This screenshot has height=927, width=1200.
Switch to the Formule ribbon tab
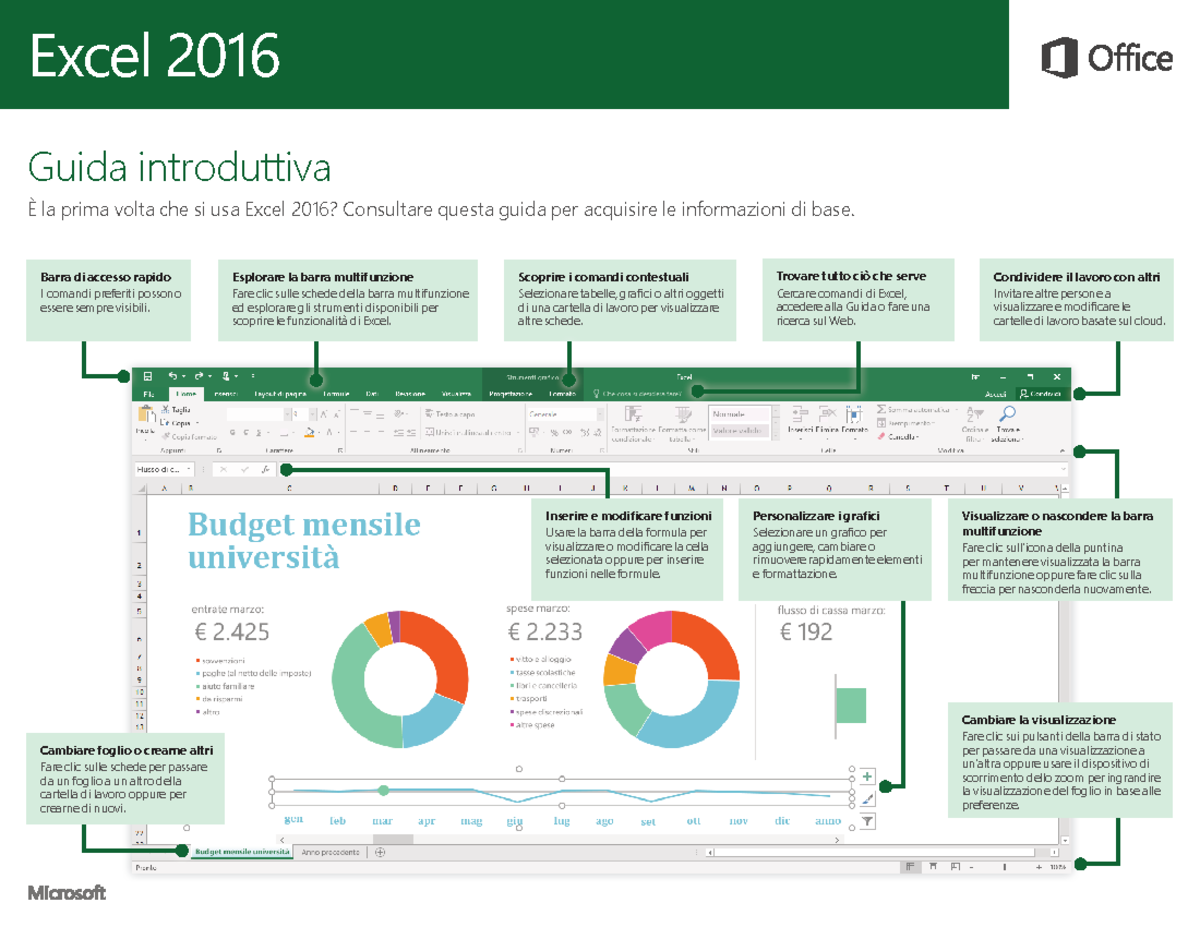(335, 394)
